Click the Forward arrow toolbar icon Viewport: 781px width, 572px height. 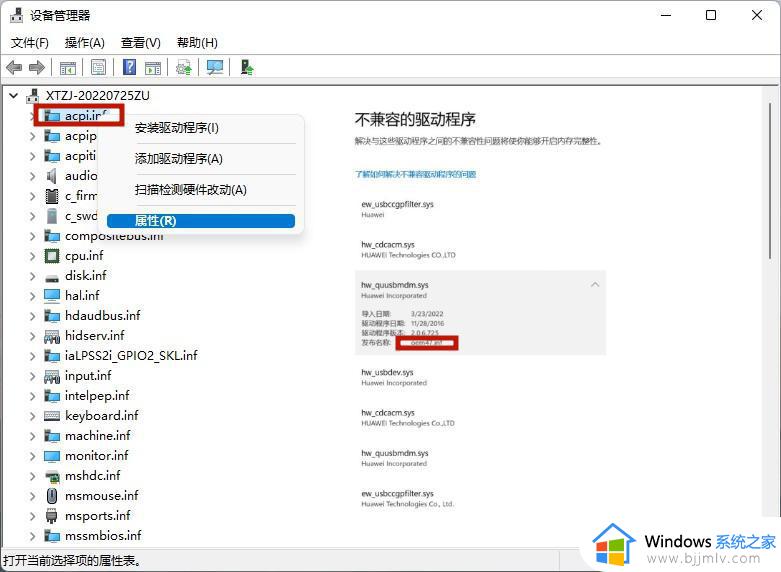[x=37, y=67]
